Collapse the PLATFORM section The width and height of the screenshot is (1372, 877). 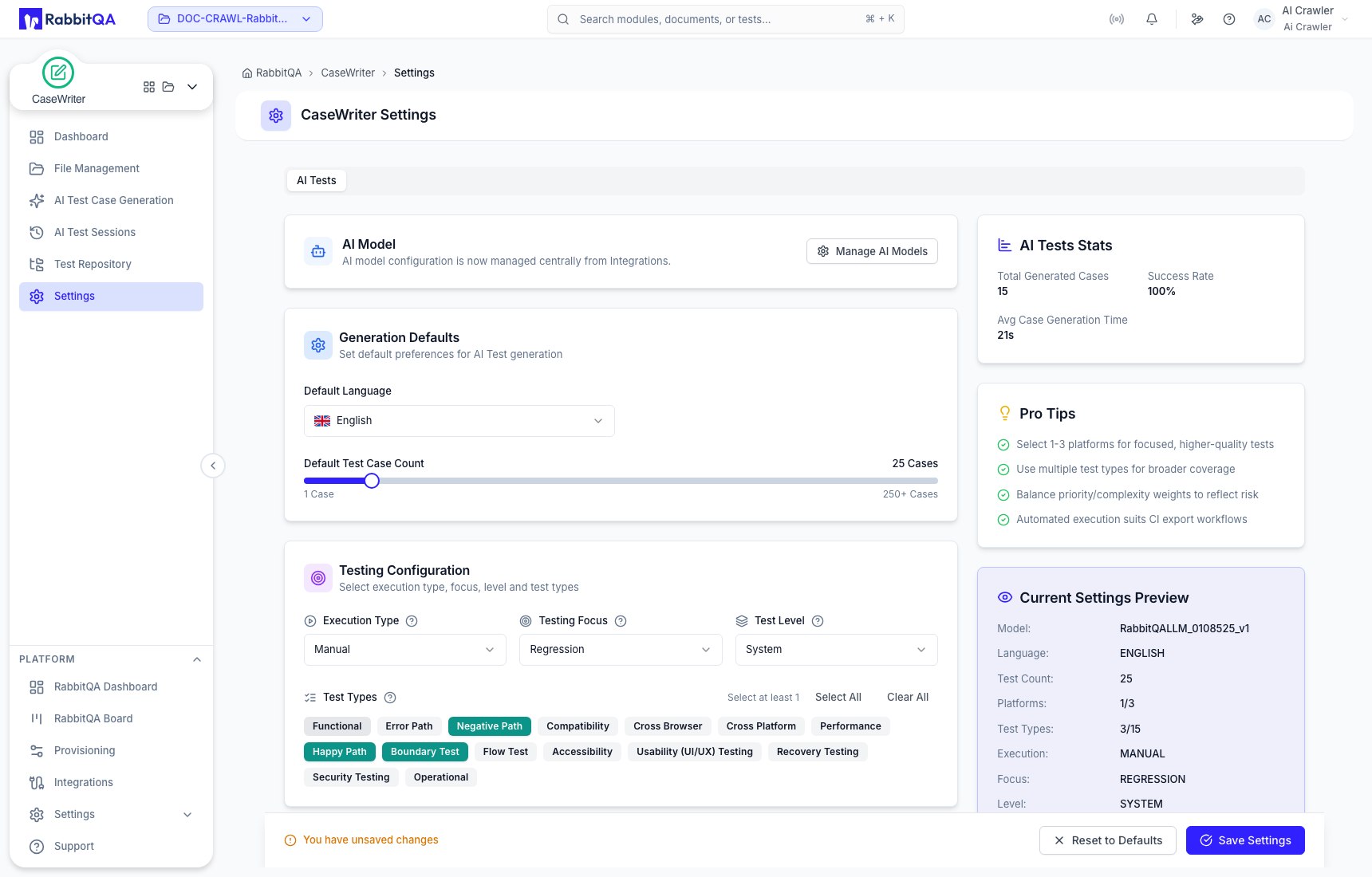197,659
